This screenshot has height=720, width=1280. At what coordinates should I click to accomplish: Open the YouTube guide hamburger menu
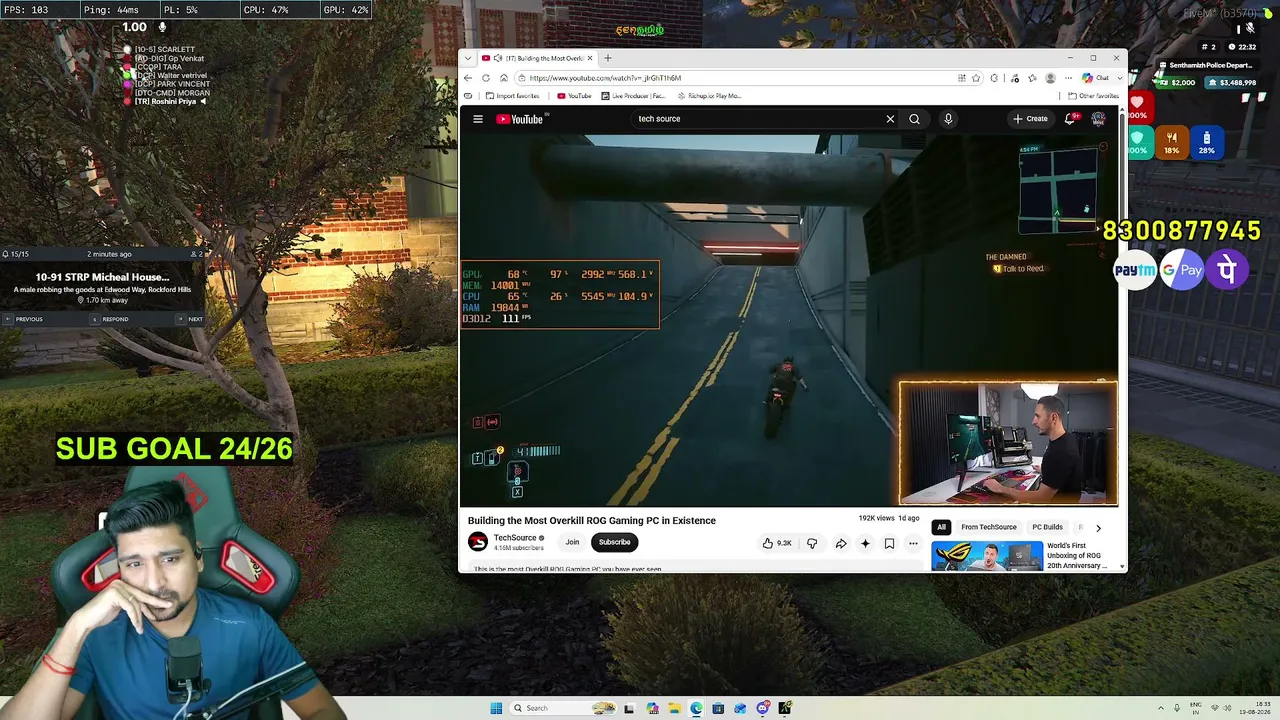point(478,119)
